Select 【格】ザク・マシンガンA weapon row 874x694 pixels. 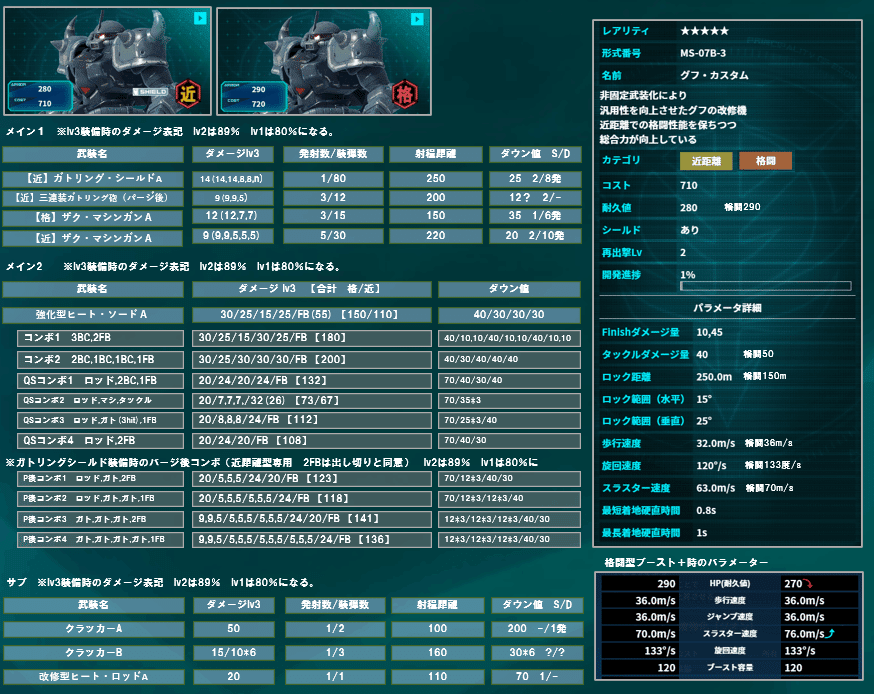point(292,216)
